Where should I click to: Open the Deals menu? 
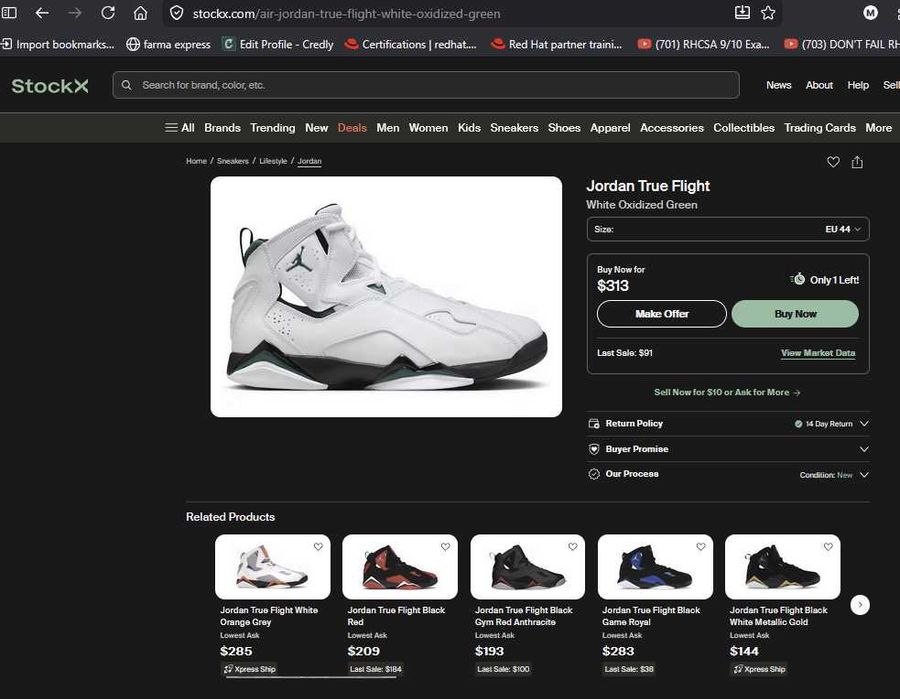[352, 127]
